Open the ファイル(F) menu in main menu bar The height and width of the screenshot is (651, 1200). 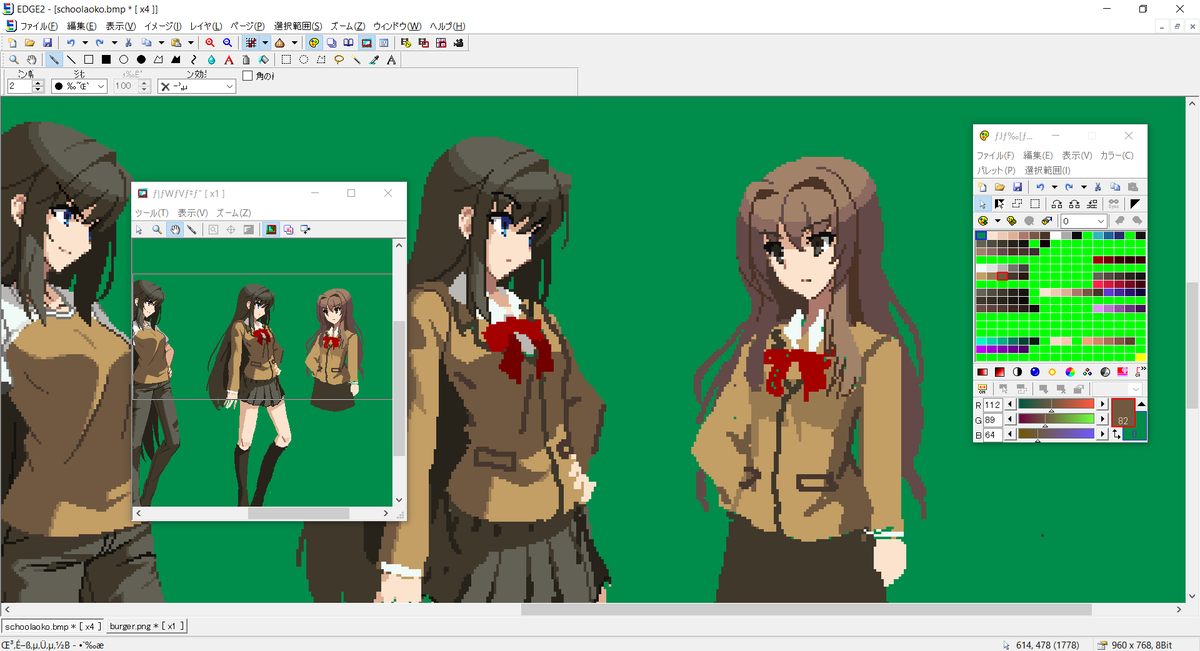[40, 26]
